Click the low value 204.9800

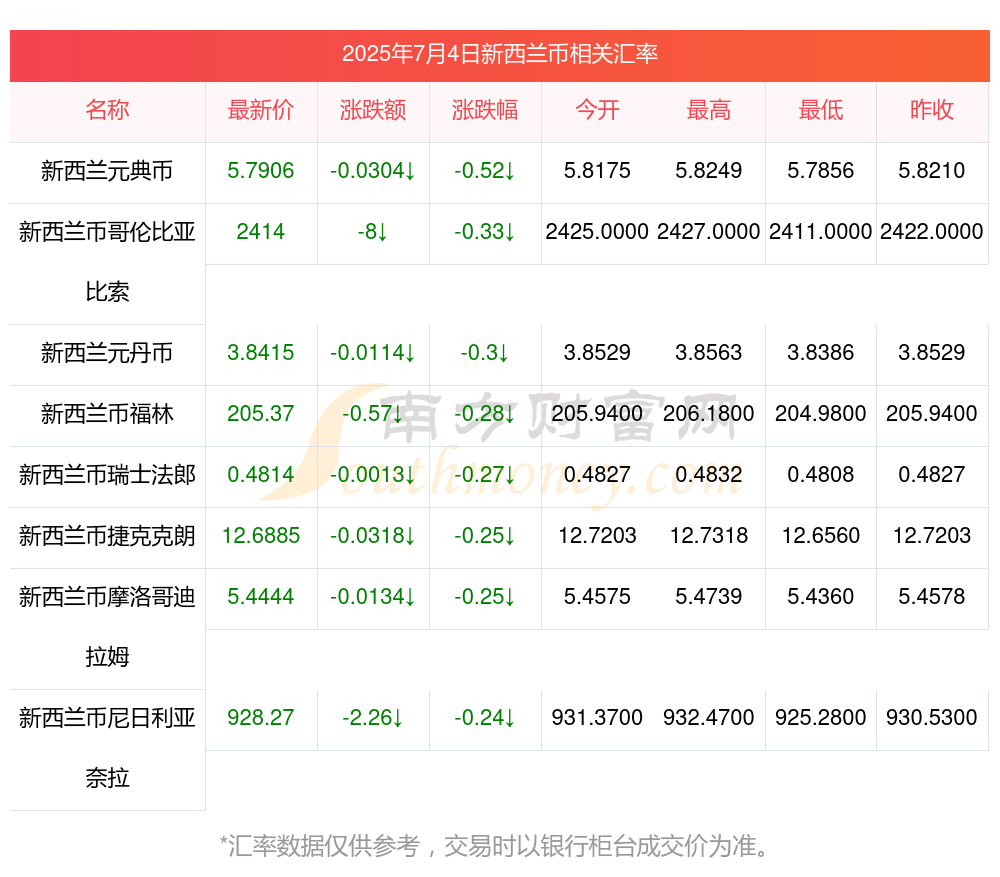tap(821, 413)
